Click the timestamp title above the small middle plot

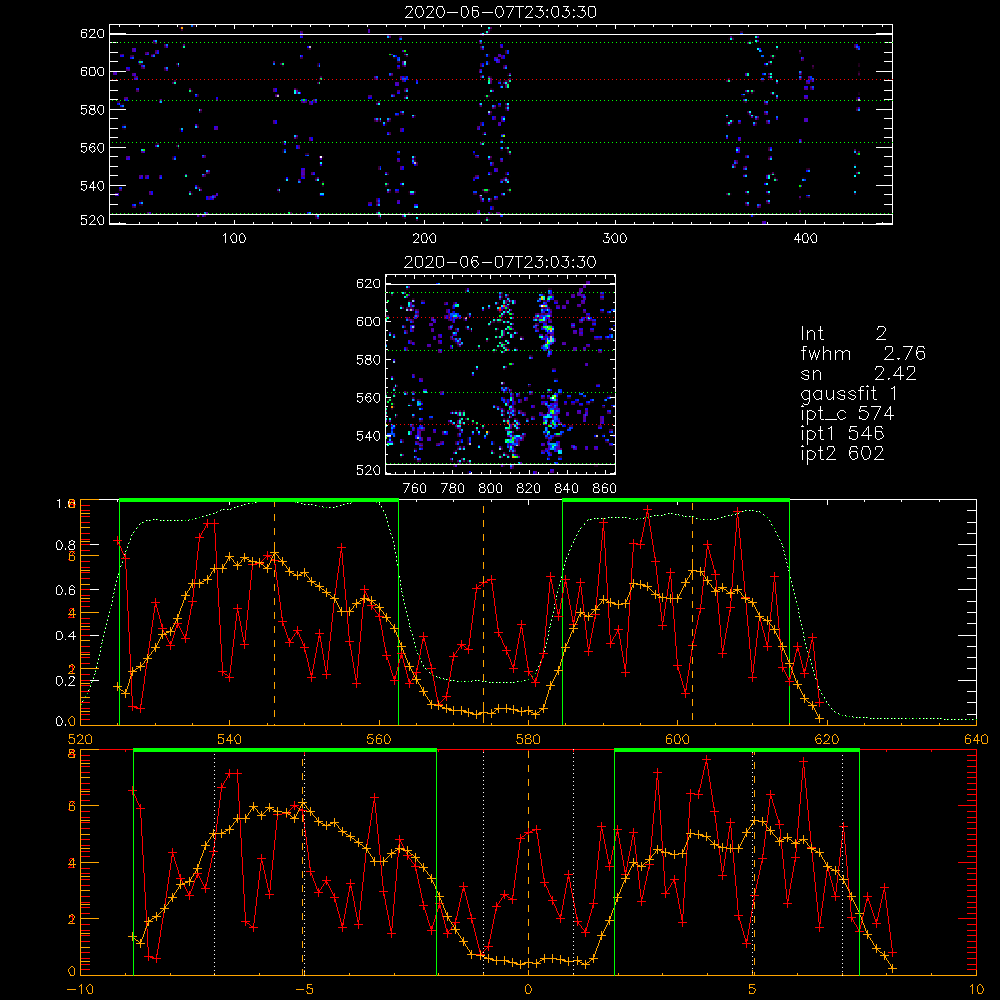(x=500, y=262)
